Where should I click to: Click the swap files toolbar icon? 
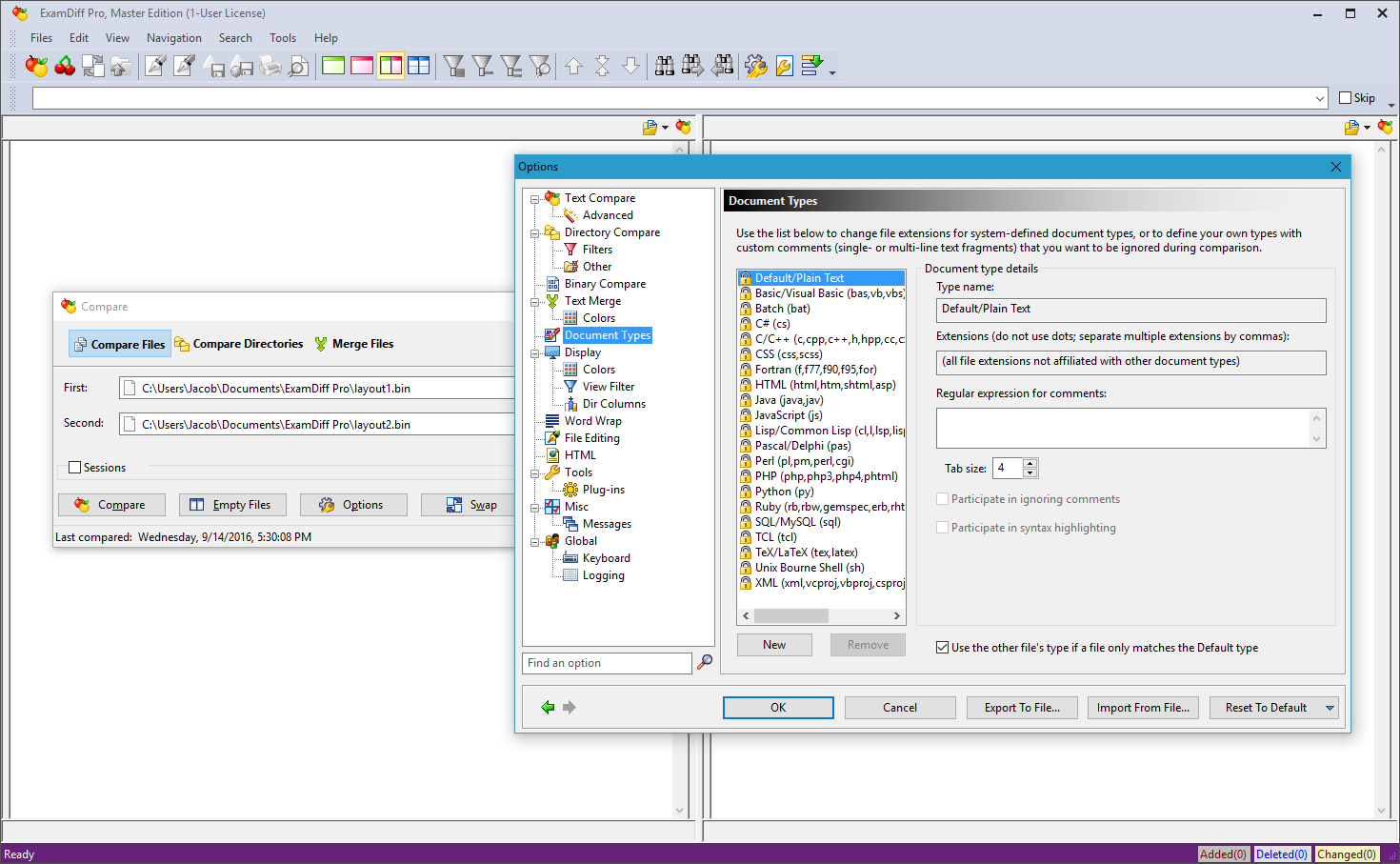93,66
